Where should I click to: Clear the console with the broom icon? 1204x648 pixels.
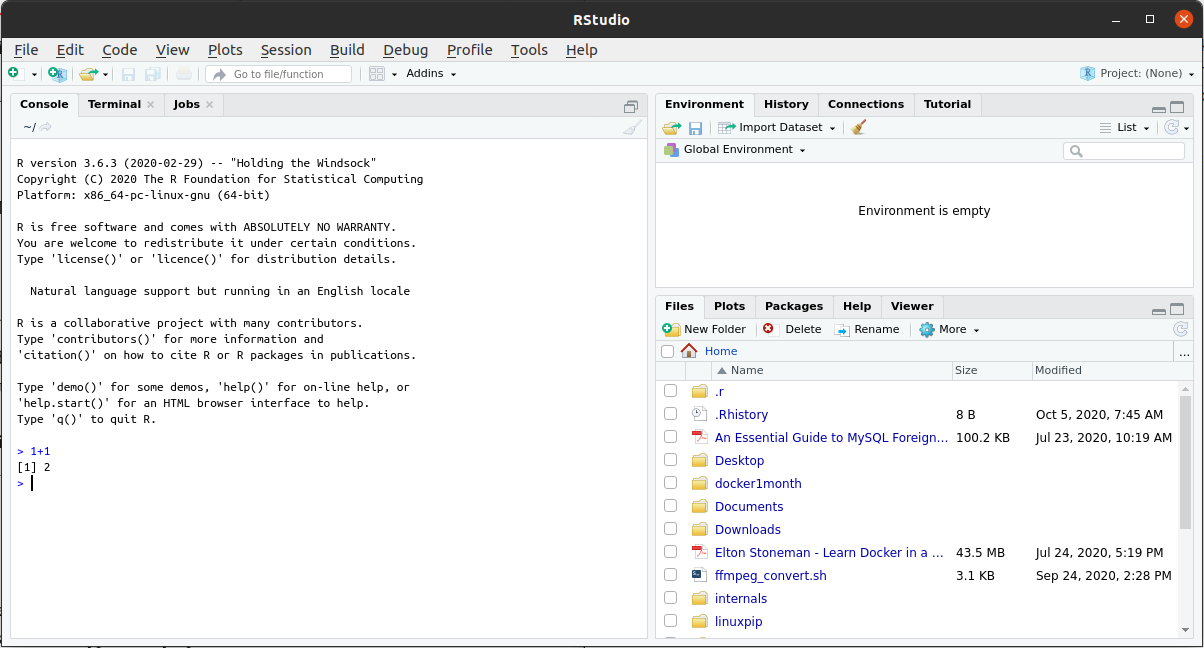coord(632,127)
